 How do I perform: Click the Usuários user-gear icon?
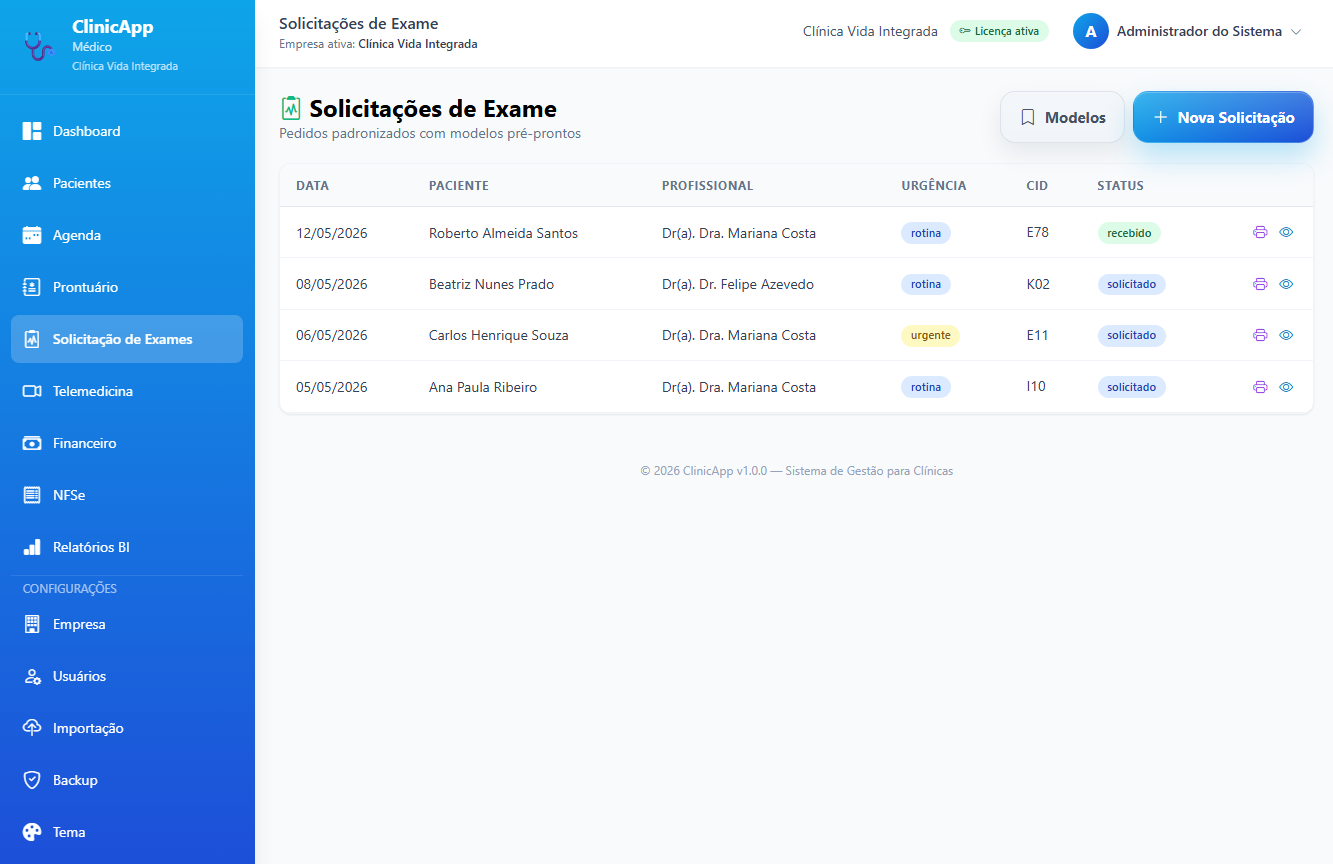click(32, 676)
